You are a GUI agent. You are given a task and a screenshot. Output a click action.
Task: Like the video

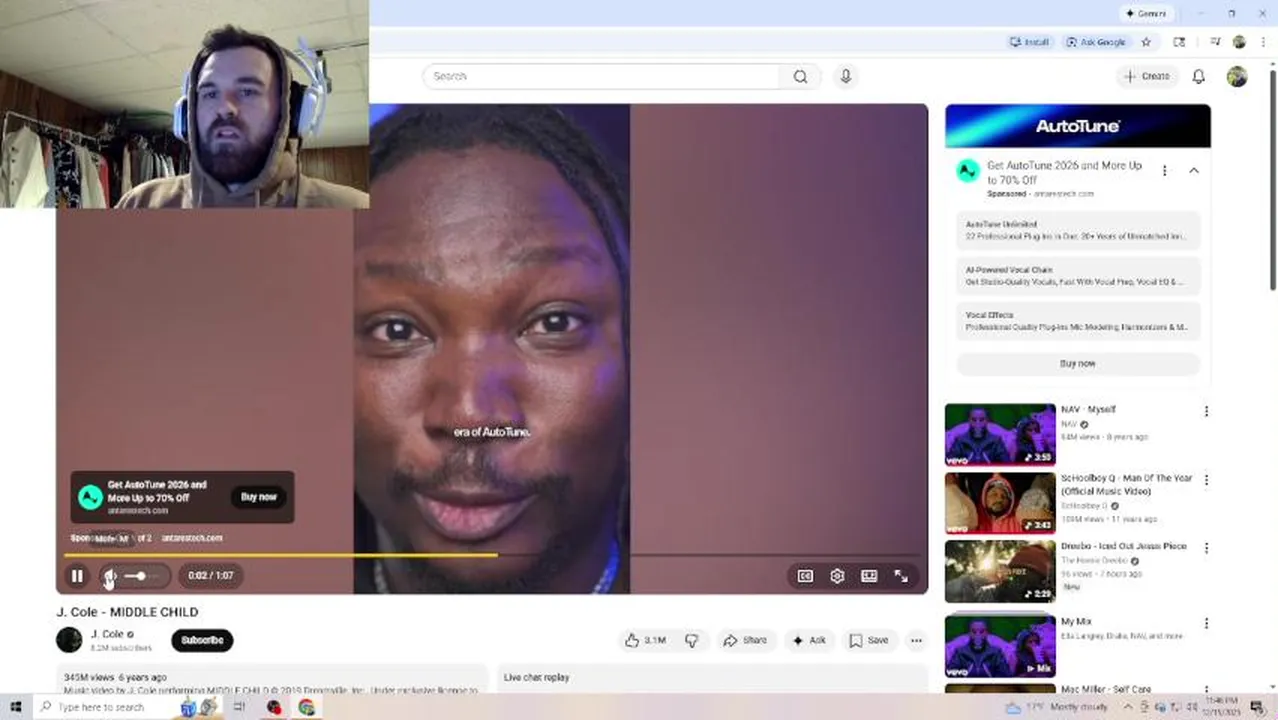(x=645, y=640)
